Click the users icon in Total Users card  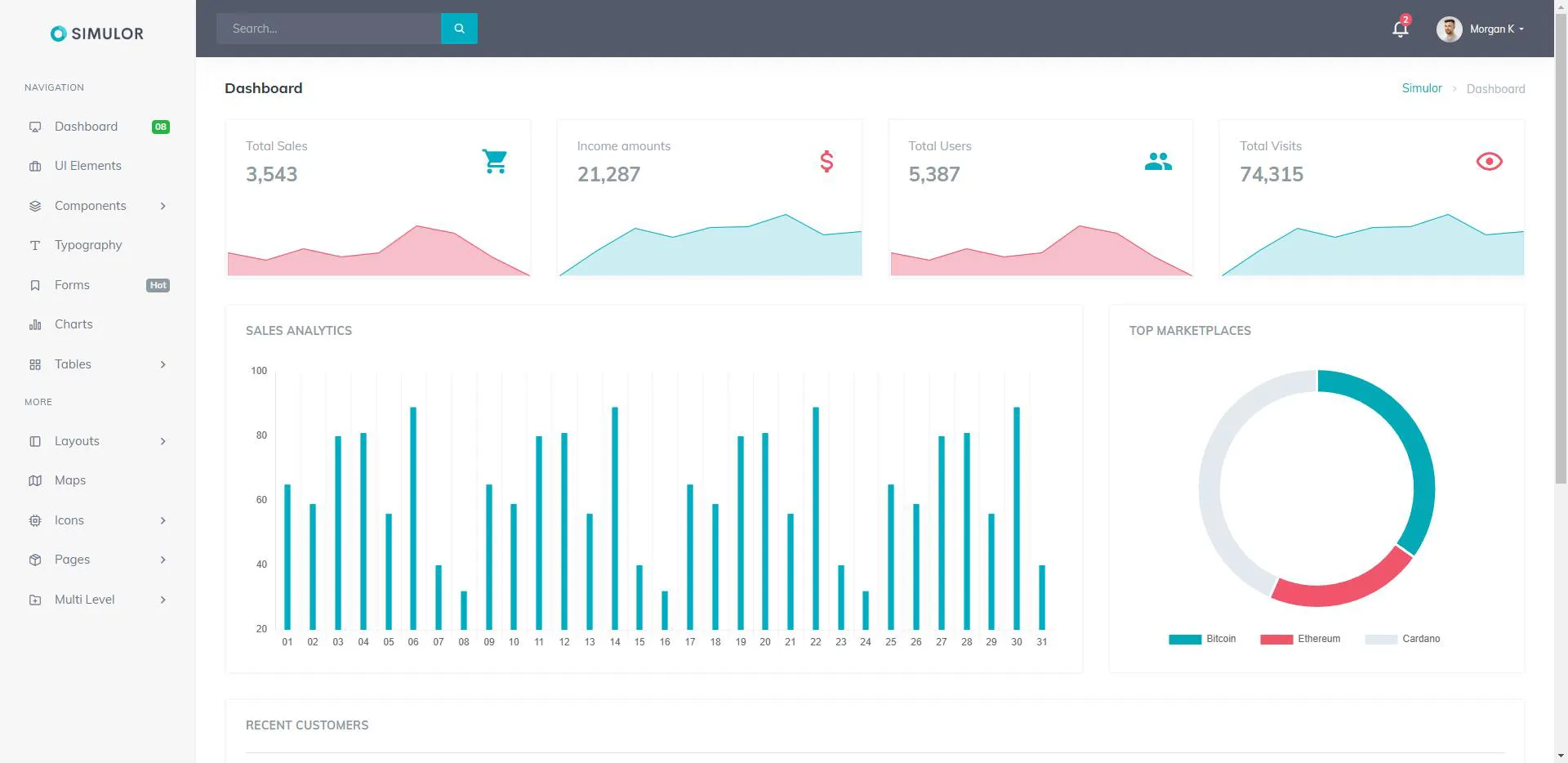tap(1158, 161)
